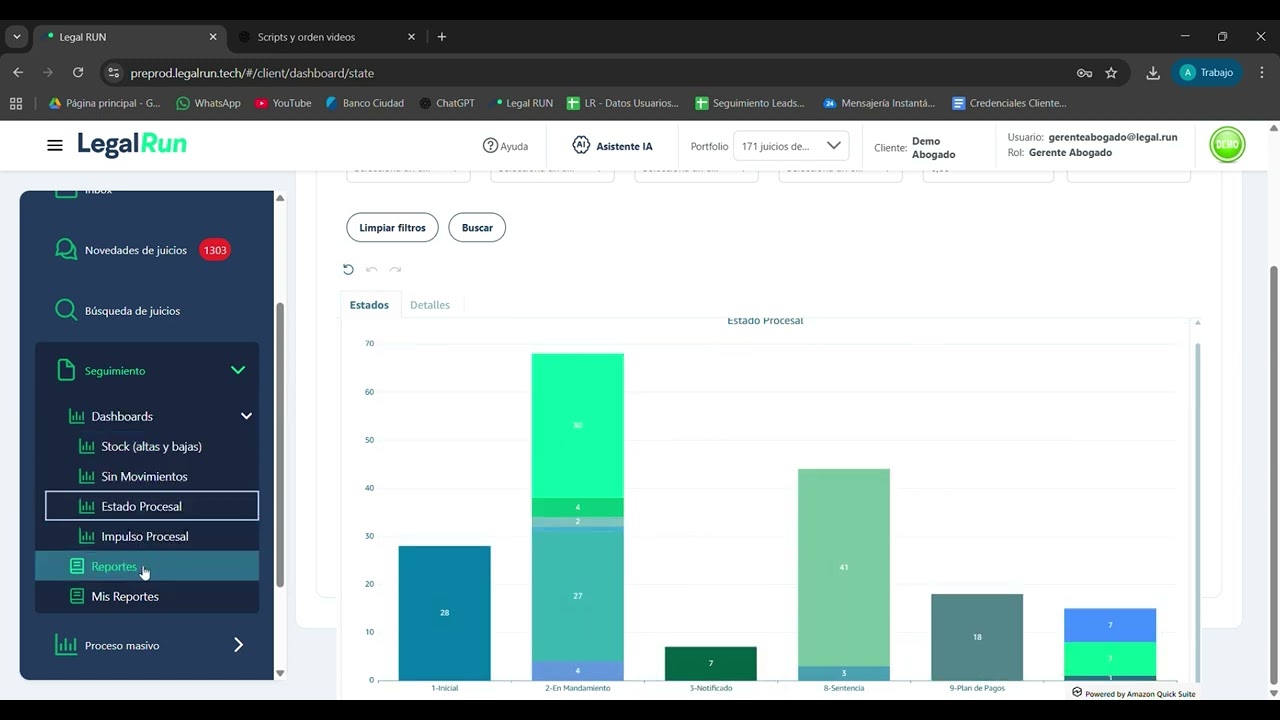Viewport: 1280px width, 720px height.
Task: Click the sidebar scroll down arrow
Action: point(280,673)
